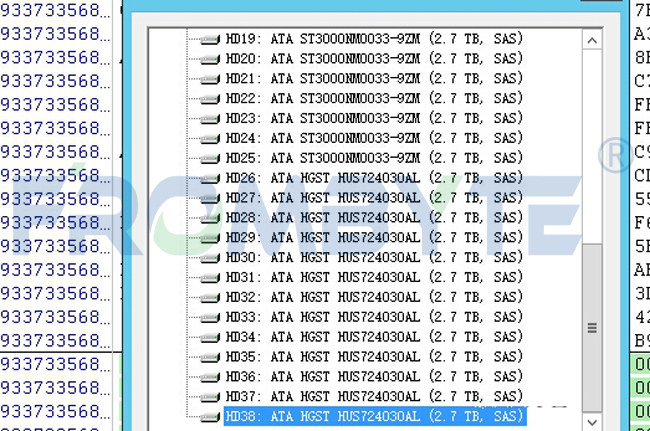Choose the HD29 HGST disk row
Viewport: 650px width, 431px height.
pyautogui.click(x=375, y=238)
